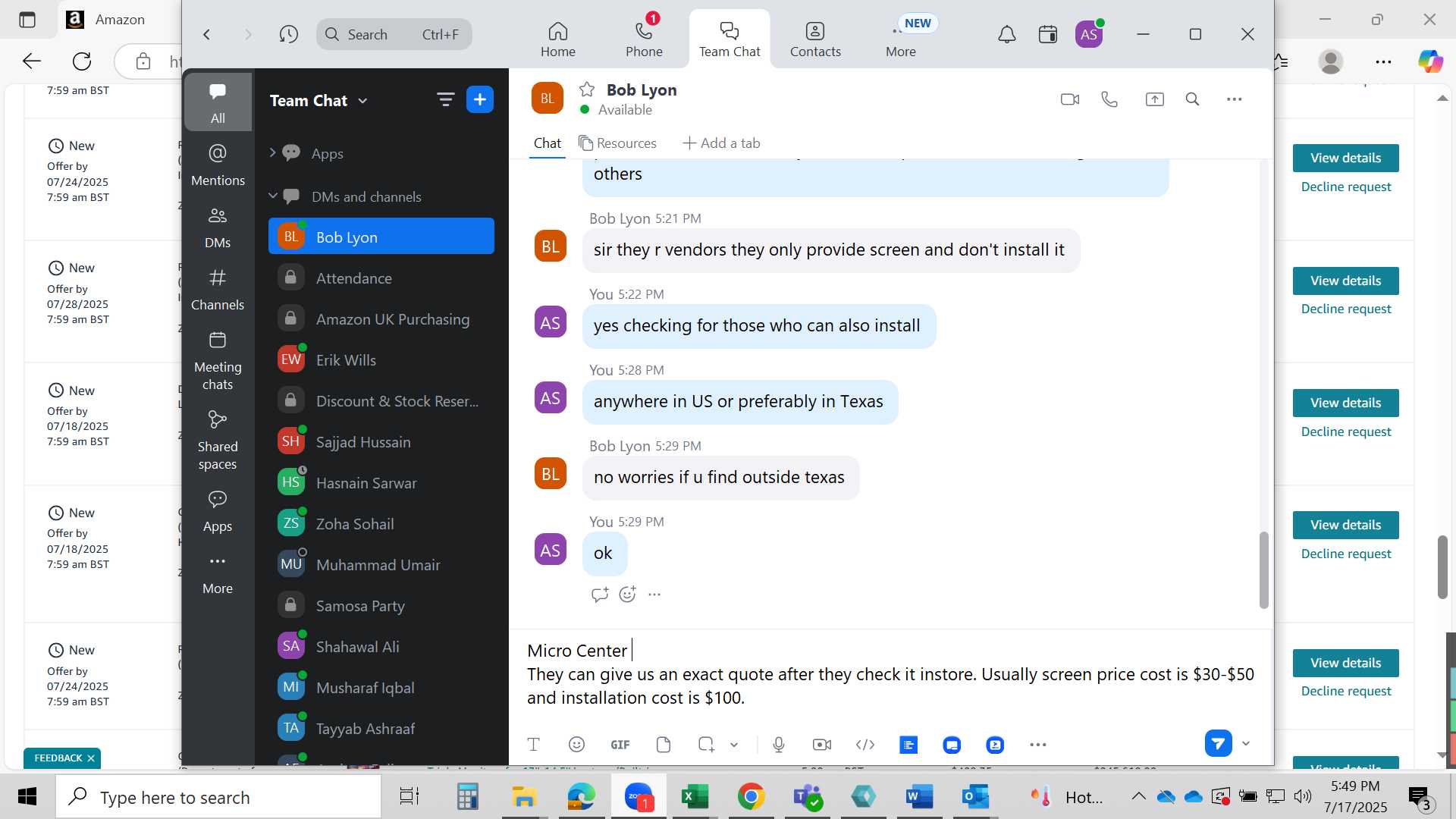Open the Contacts tab
The image size is (1456, 819).
(x=815, y=39)
